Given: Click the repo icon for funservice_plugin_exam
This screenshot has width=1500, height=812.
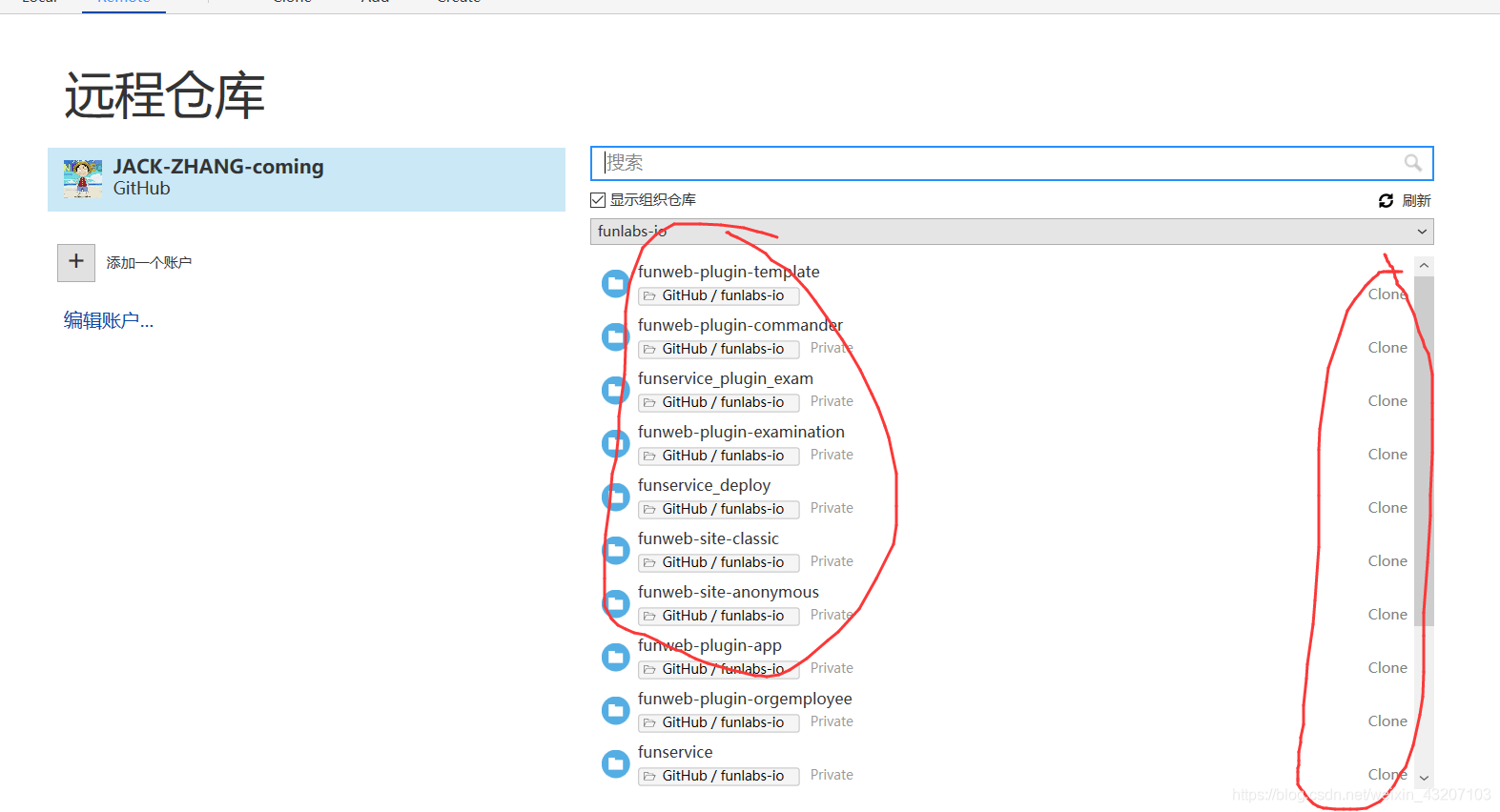Looking at the screenshot, I should coord(616,390).
